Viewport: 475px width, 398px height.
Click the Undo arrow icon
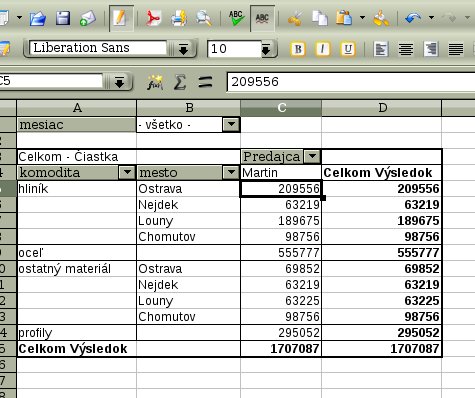[413, 18]
